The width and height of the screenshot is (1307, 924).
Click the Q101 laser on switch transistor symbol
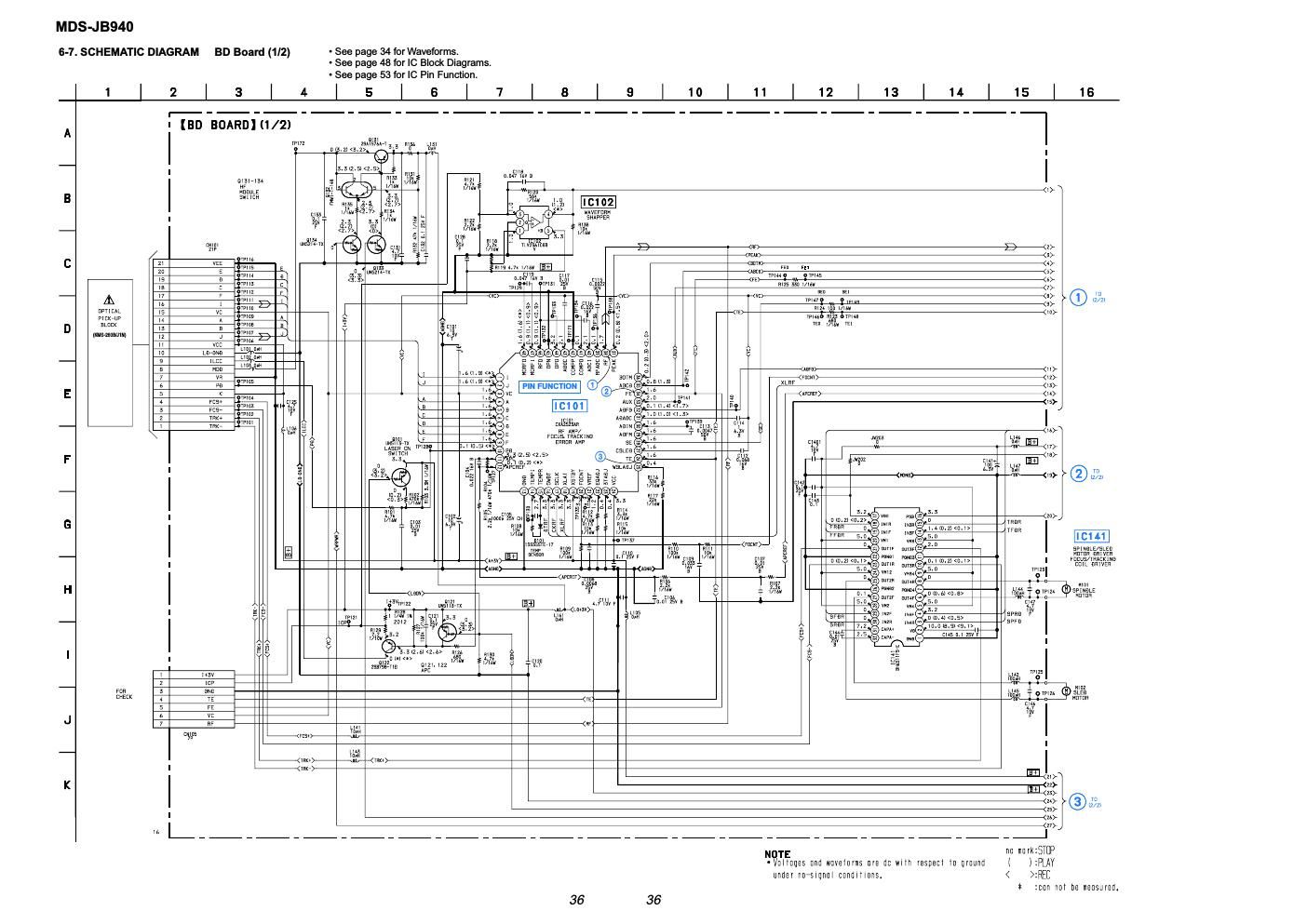(x=401, y=475)
